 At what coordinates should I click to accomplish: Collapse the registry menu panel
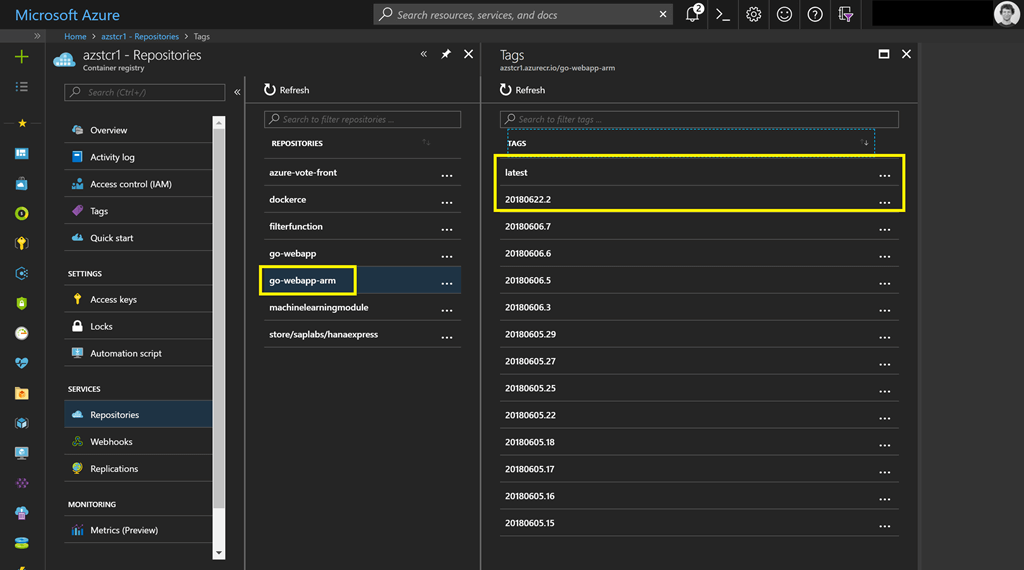point(237,92)
